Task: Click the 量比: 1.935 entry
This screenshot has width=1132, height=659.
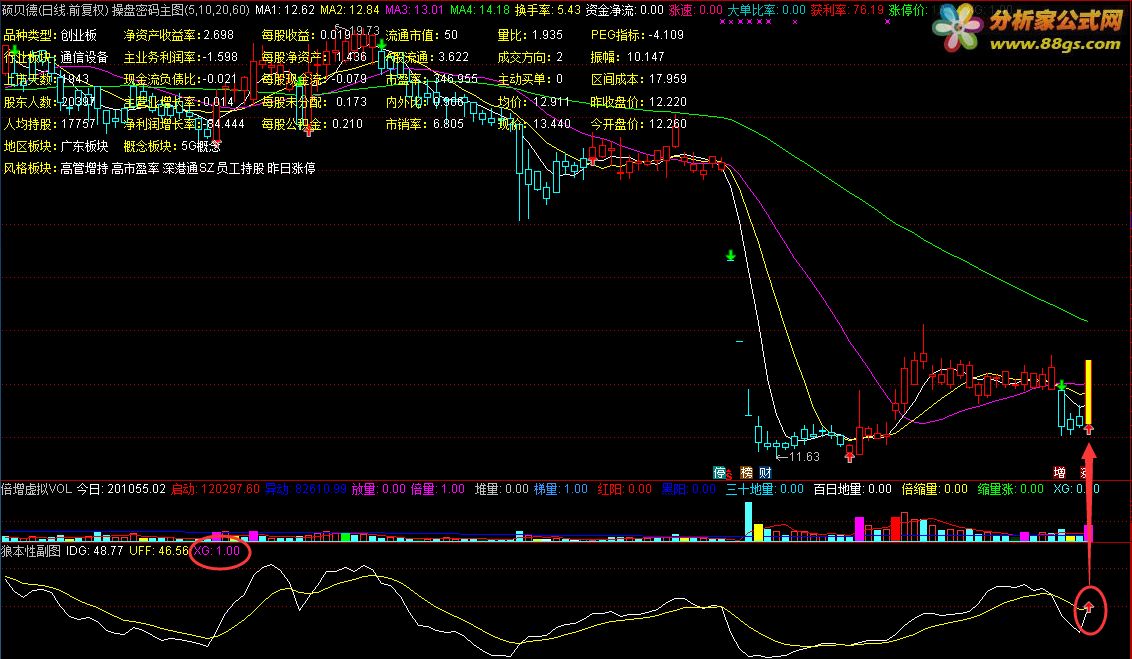Action: click(530, 35)
